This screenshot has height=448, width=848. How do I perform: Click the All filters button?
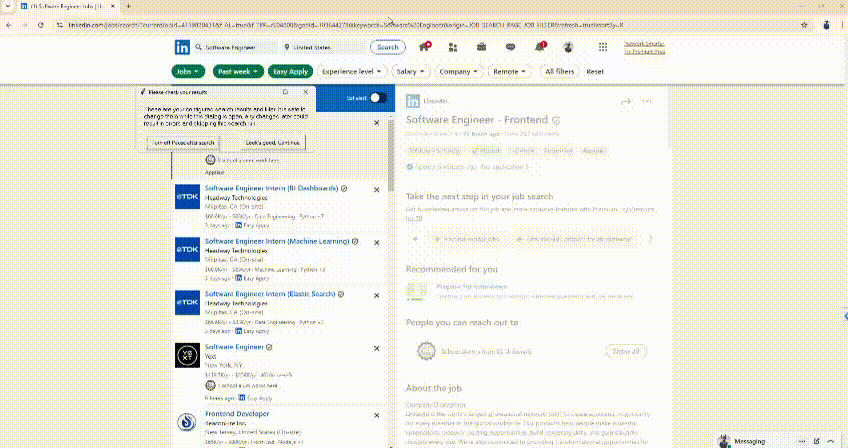point(560,72)
